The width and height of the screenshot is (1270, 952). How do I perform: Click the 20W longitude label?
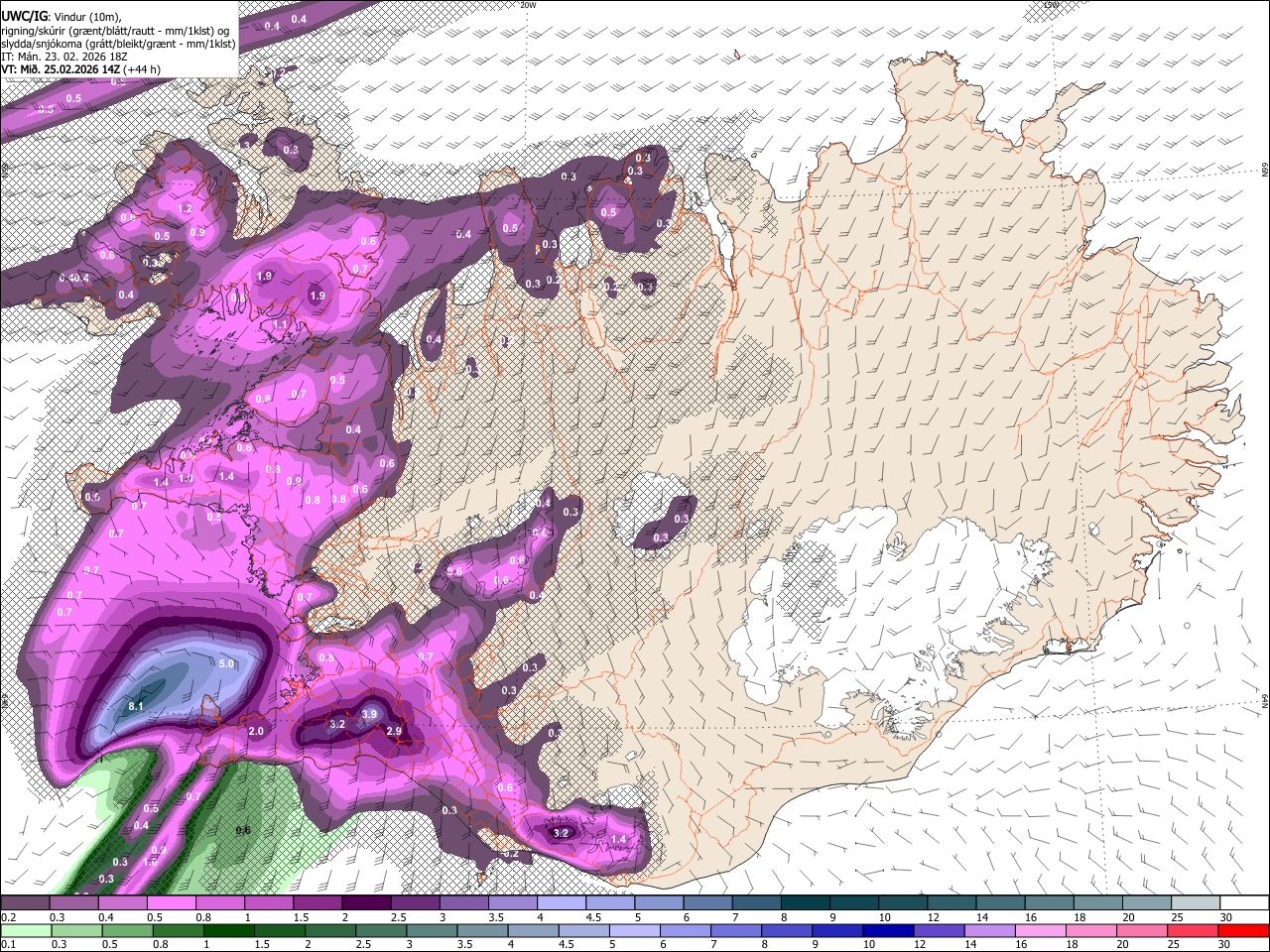[528, 5]
